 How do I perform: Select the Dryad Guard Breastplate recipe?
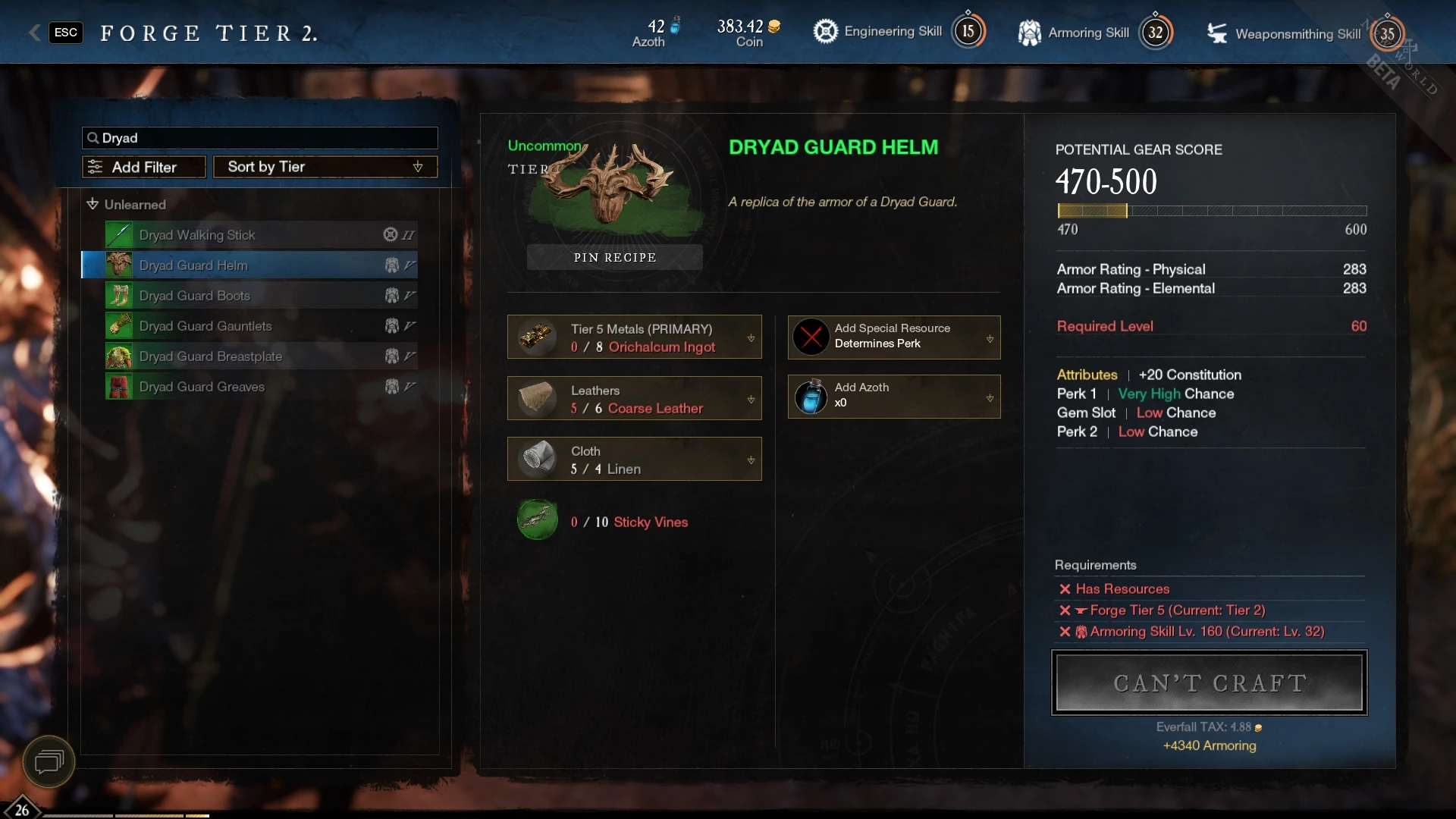[261, 356]
